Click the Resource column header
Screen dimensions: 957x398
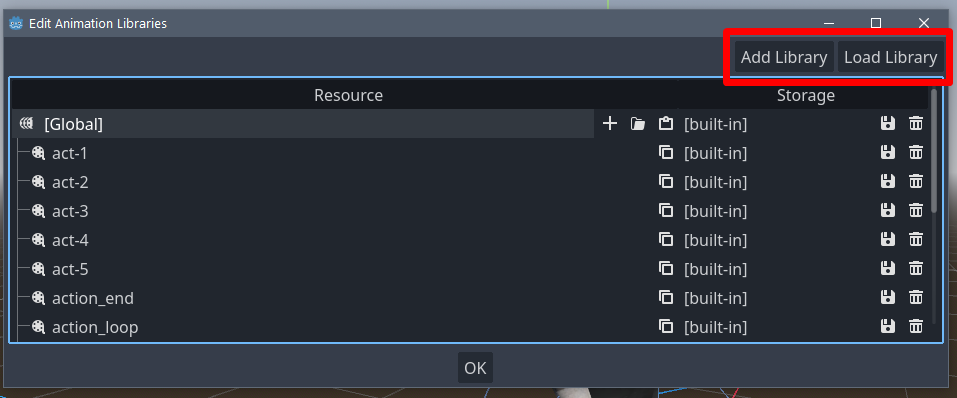(x=348, y=95)
